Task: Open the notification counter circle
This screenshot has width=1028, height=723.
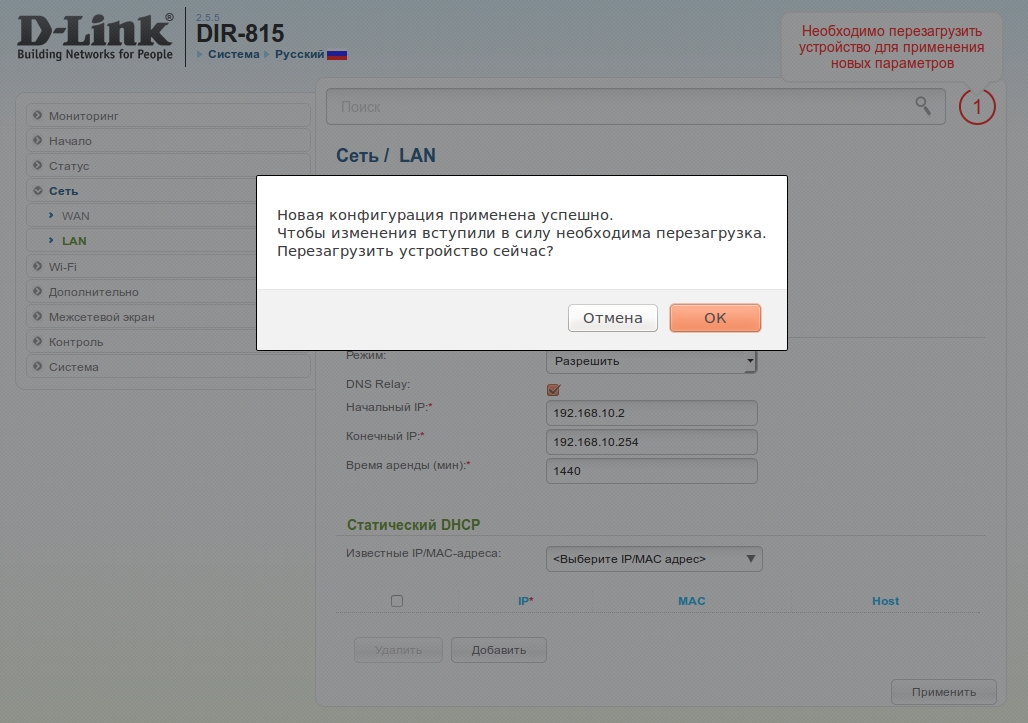Action: coord(977,106)
